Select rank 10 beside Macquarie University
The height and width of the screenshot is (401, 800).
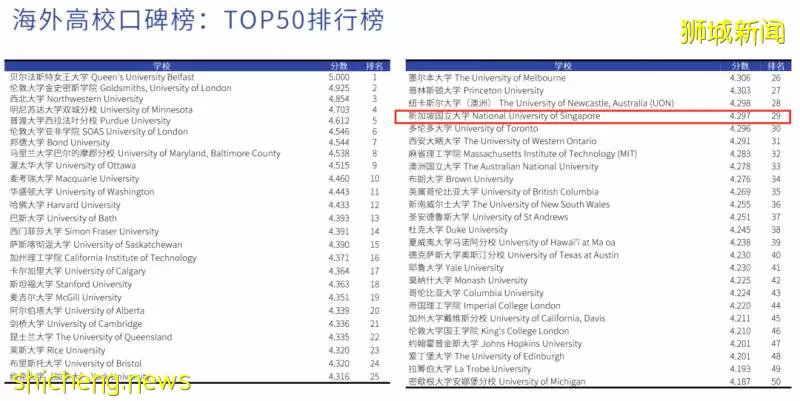(374, 179)
